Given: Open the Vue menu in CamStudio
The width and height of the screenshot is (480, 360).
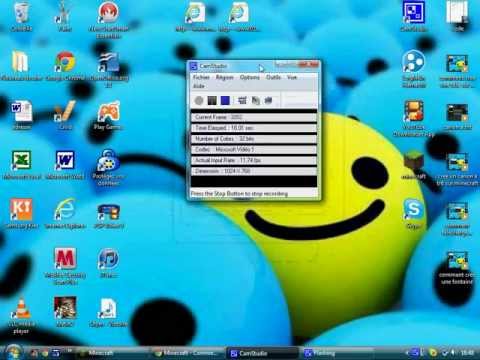Looking at the screenshot, I should [x=292, y=77].
